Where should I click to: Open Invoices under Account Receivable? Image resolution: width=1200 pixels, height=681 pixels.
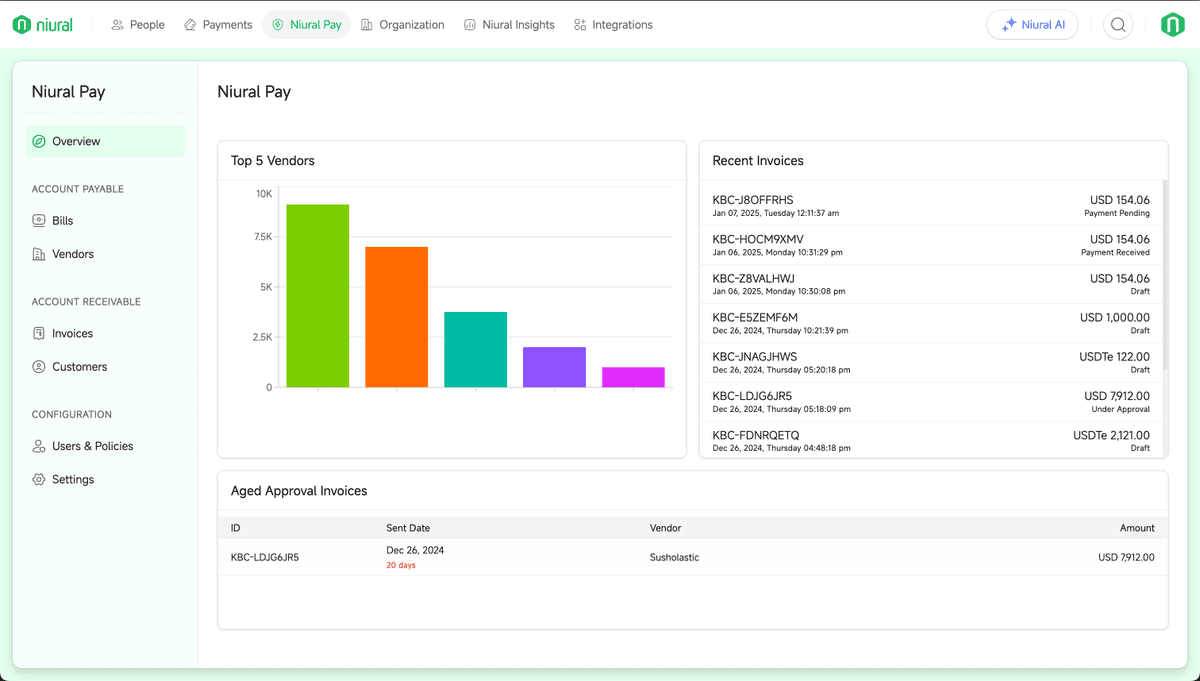106,334
